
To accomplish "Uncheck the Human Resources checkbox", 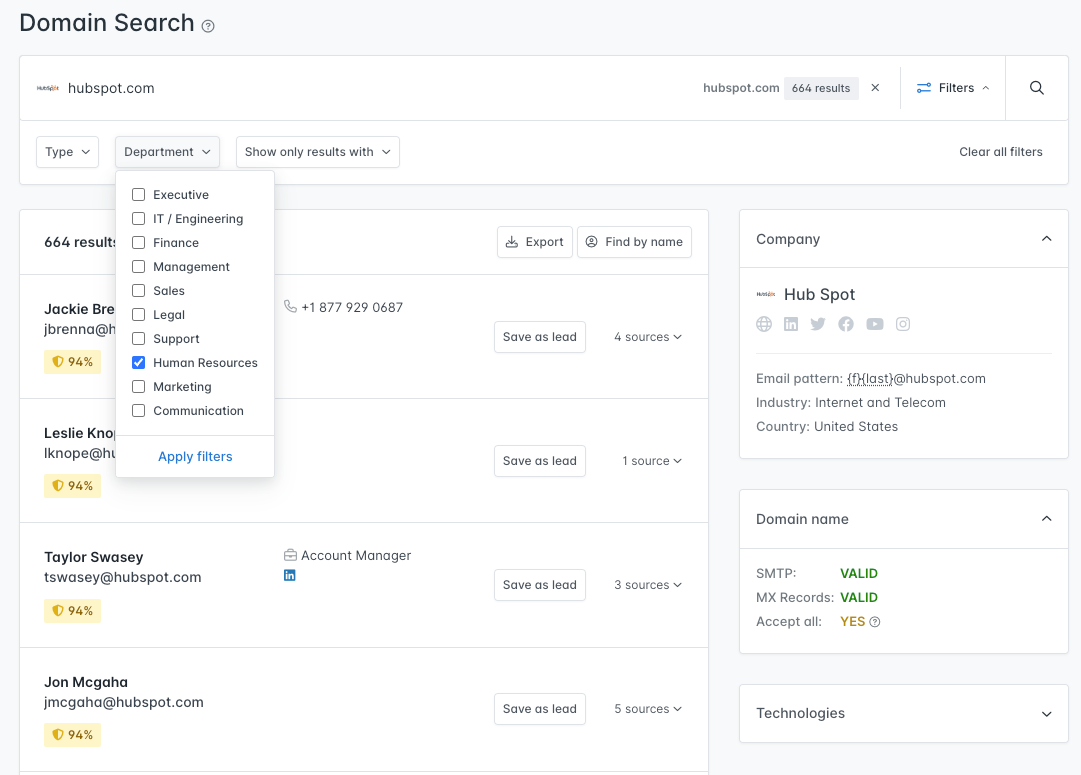I will 139,363.
